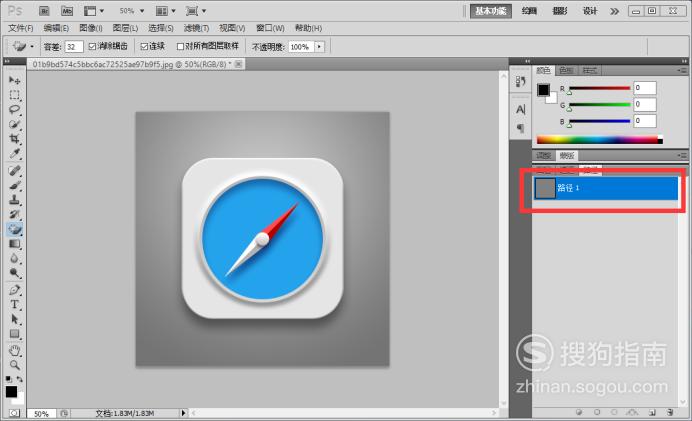This screenshot has width=692, height=421.
Task: Select the Eyedropper tool
Action: point(15,154)
